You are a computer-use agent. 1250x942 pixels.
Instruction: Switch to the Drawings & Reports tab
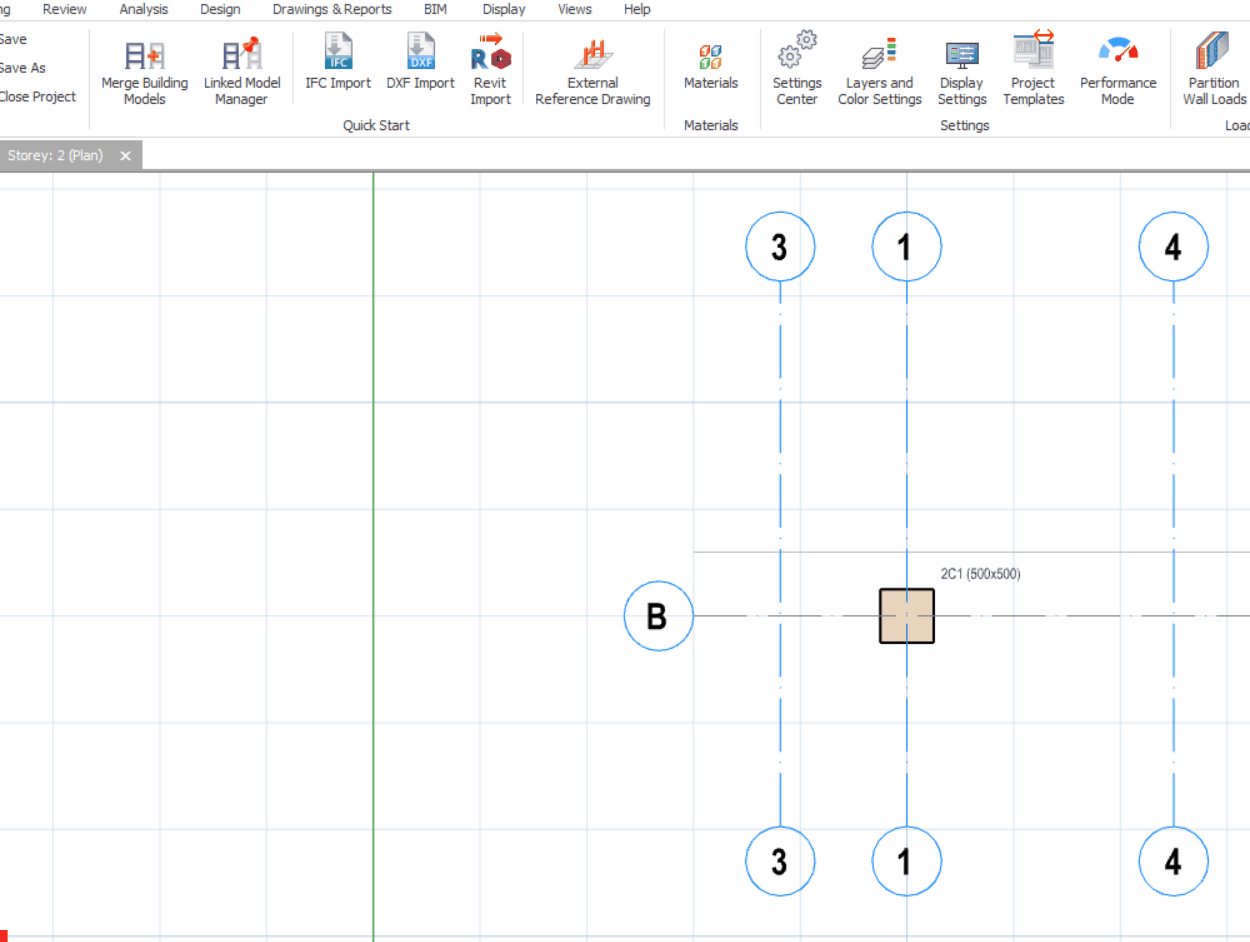point(332,9)
